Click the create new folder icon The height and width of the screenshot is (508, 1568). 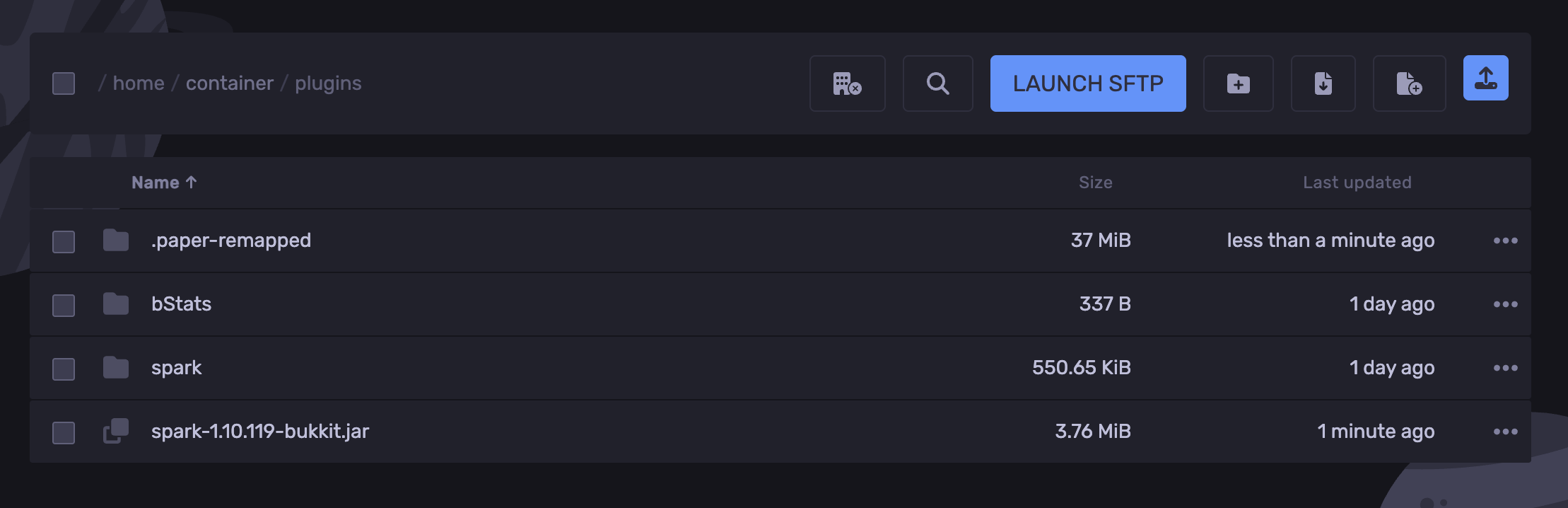point(1238,83)
